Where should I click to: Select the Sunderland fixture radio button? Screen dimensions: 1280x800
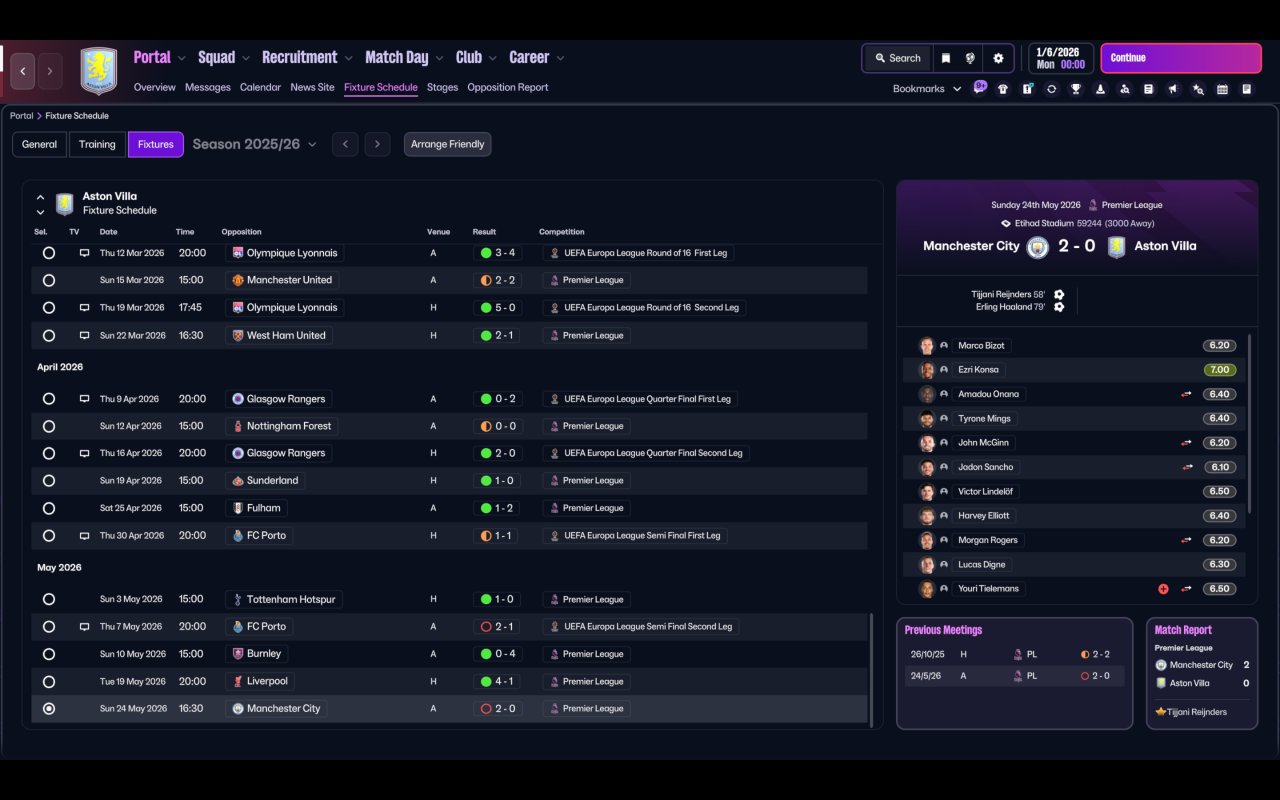pos(49,481)
